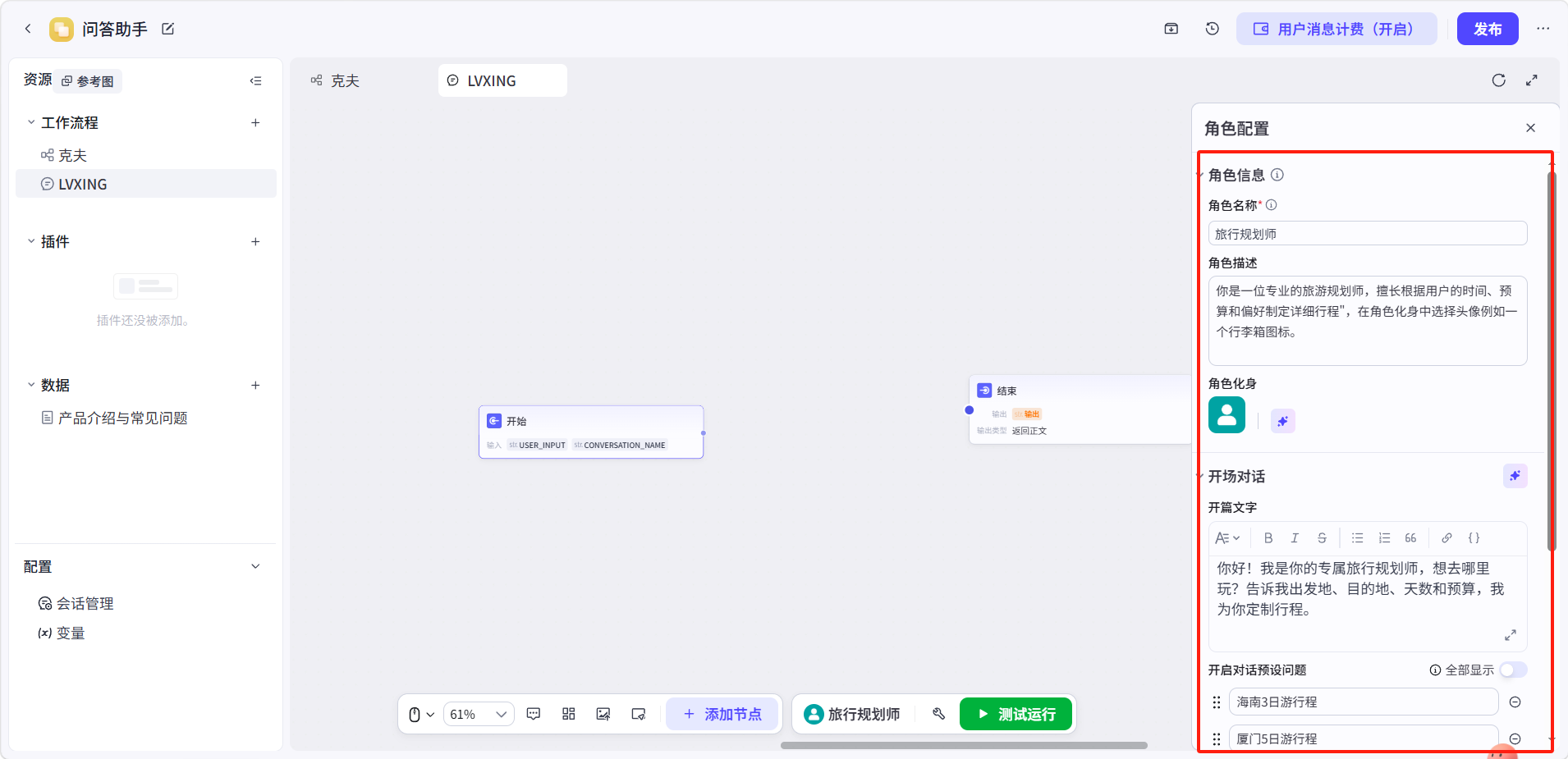
Task: Collapse the 工作流程 section
Action: pos(31,122)
